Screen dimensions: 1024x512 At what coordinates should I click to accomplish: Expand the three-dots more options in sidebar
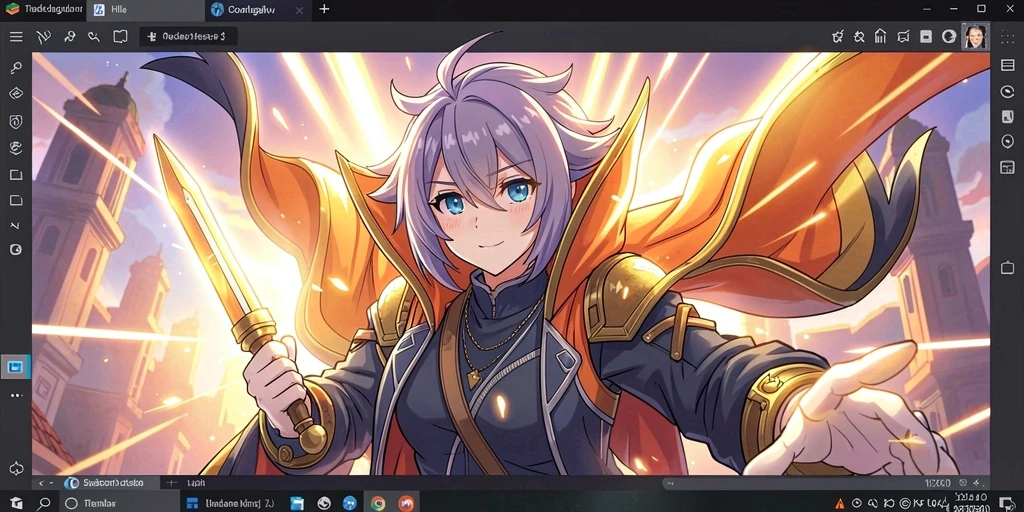(16, 395)
